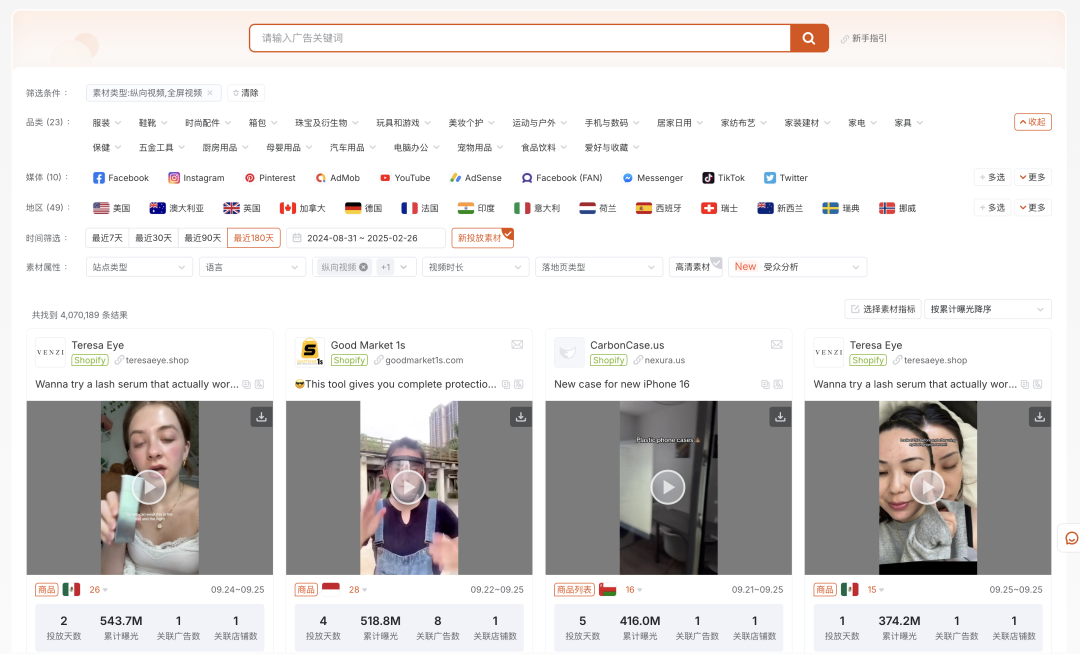
Task: Download the Good Market 1s video
Action: [521, 416]
